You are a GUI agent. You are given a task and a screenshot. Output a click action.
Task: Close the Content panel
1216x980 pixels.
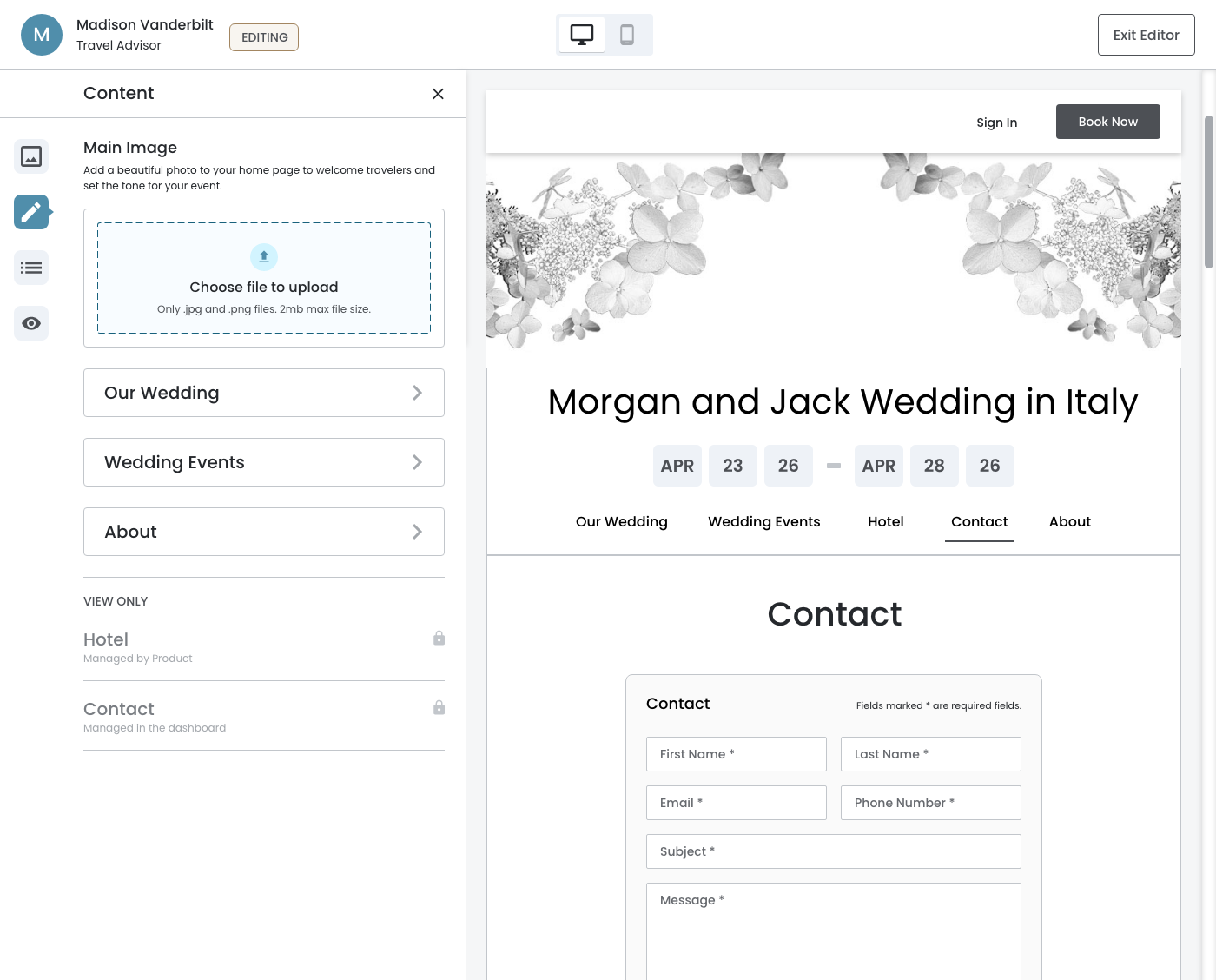pos(438,94)
